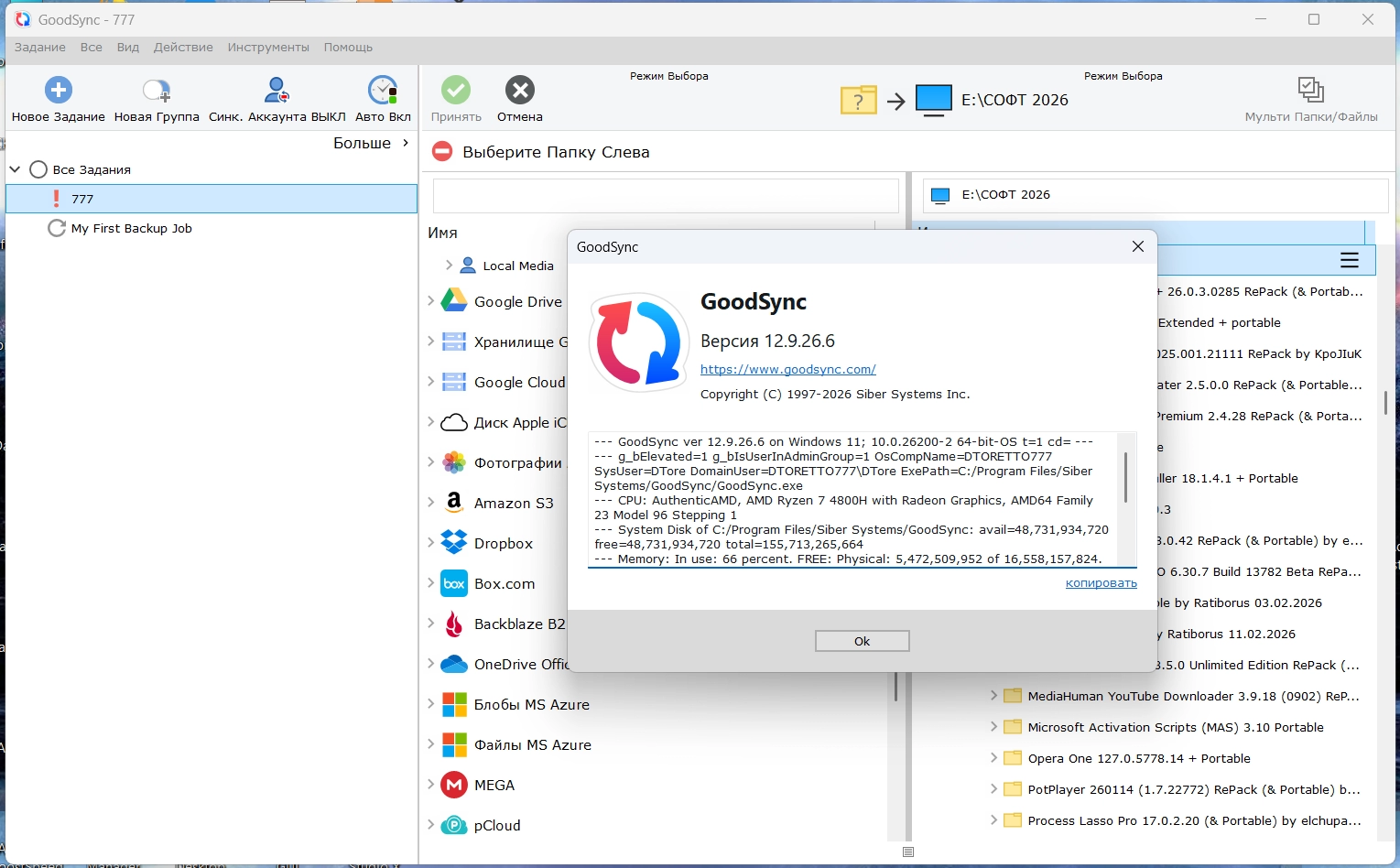1400x868 pixels.
Task: Click the right-side computer monitor icon
Action: (934, 100)
